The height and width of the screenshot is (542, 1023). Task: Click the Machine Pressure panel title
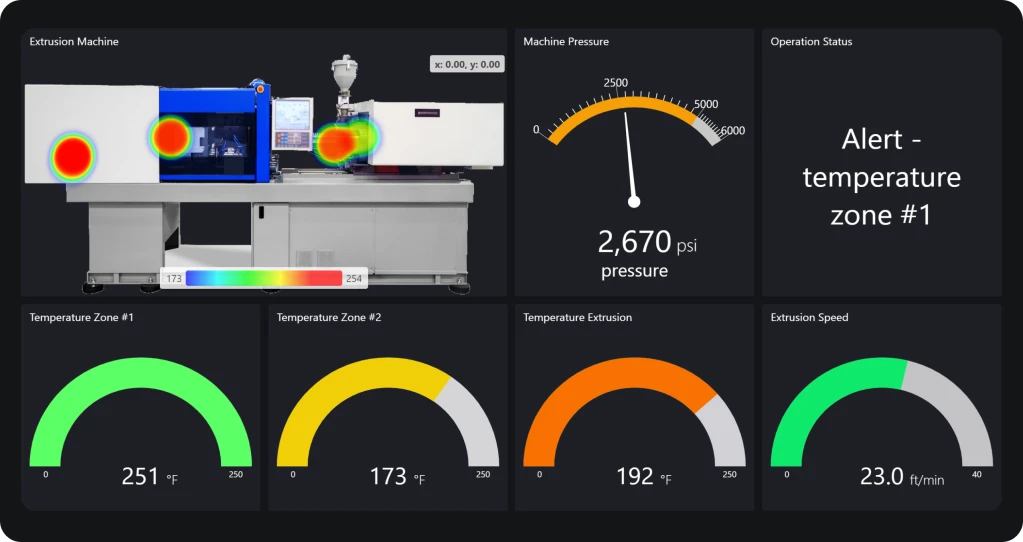pos(566,42)
